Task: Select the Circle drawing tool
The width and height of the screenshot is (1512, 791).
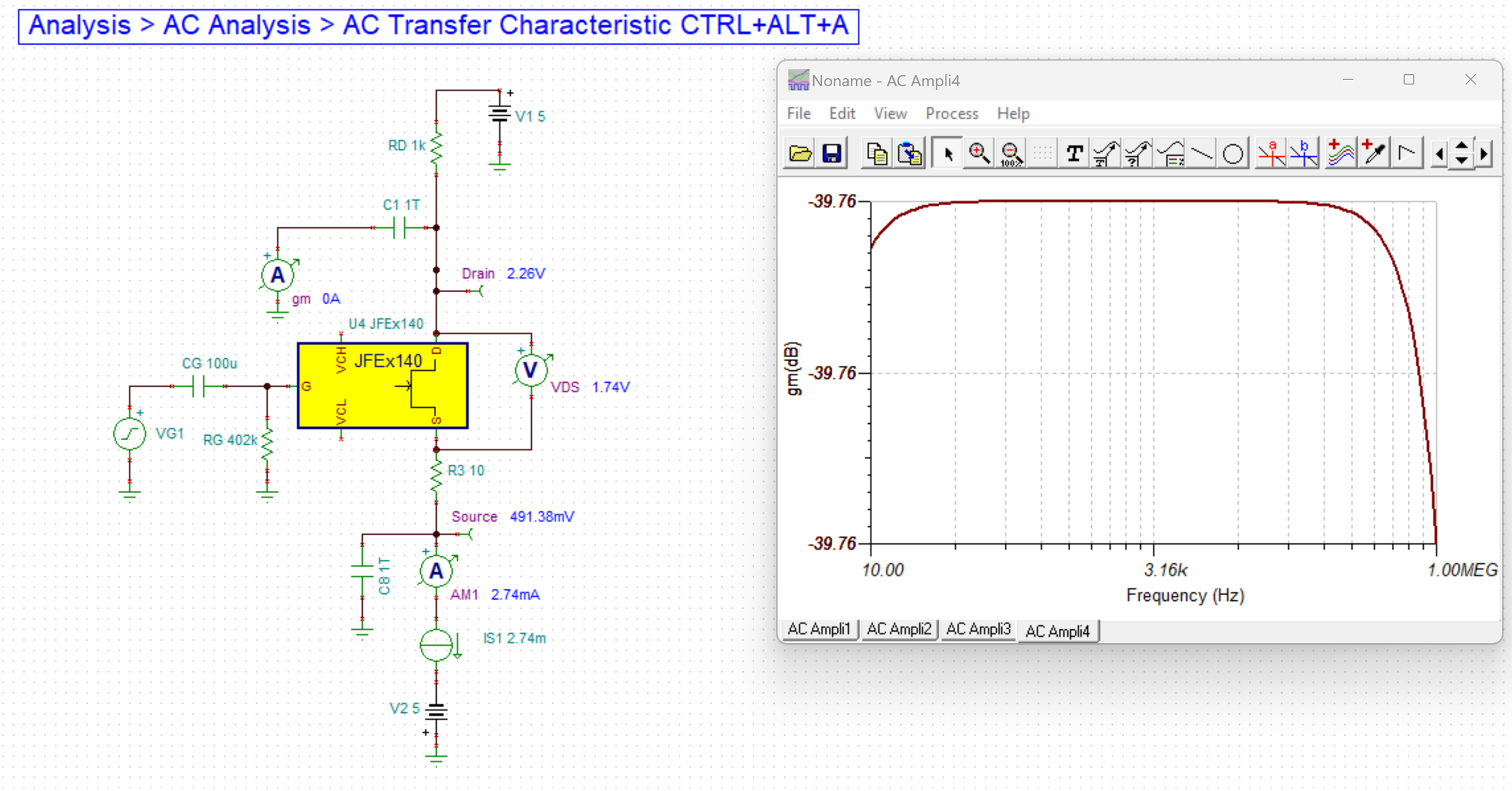Action: [1233, 153]
